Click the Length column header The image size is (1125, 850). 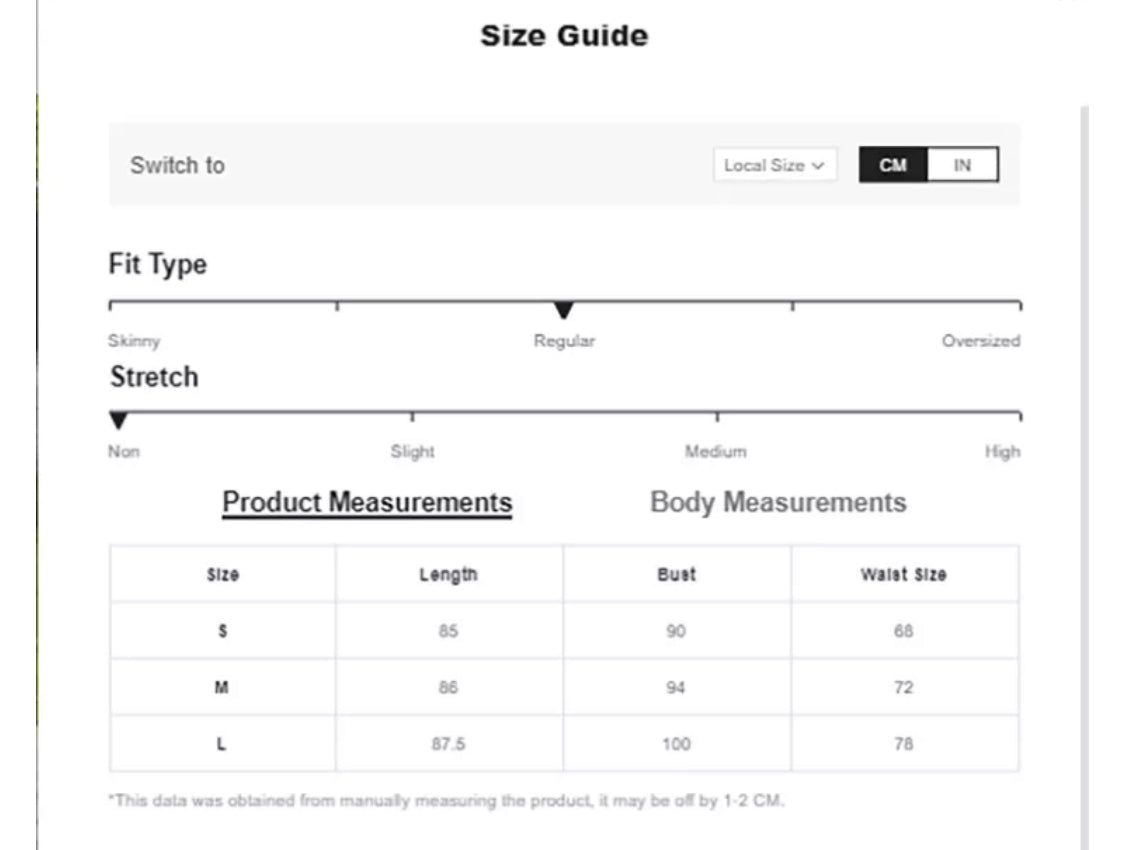coord(448,575)
